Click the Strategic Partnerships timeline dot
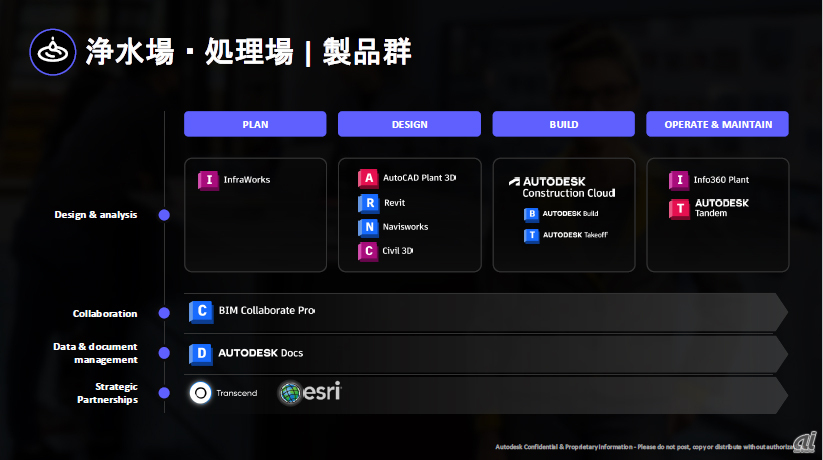The width and height of the screenshot is (823, 460). click(164, 393)
